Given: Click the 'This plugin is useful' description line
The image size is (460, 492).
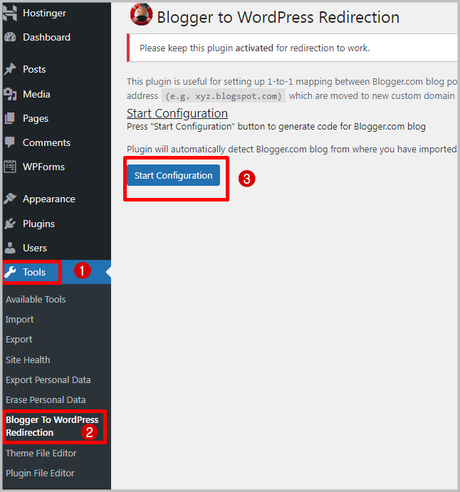Looking at the screenshot, I should tap(292, 81).
